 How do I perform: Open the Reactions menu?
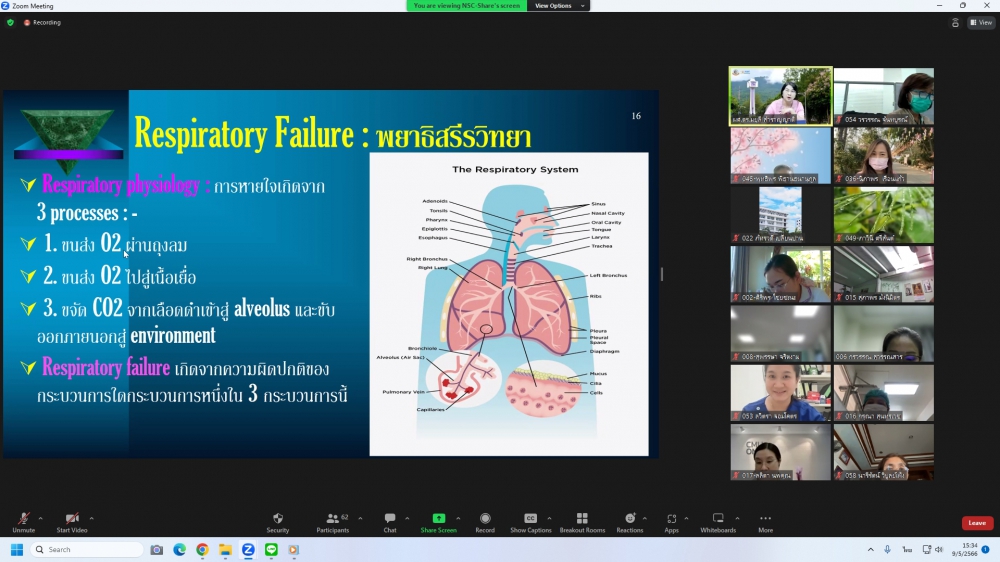coord(629,522)
